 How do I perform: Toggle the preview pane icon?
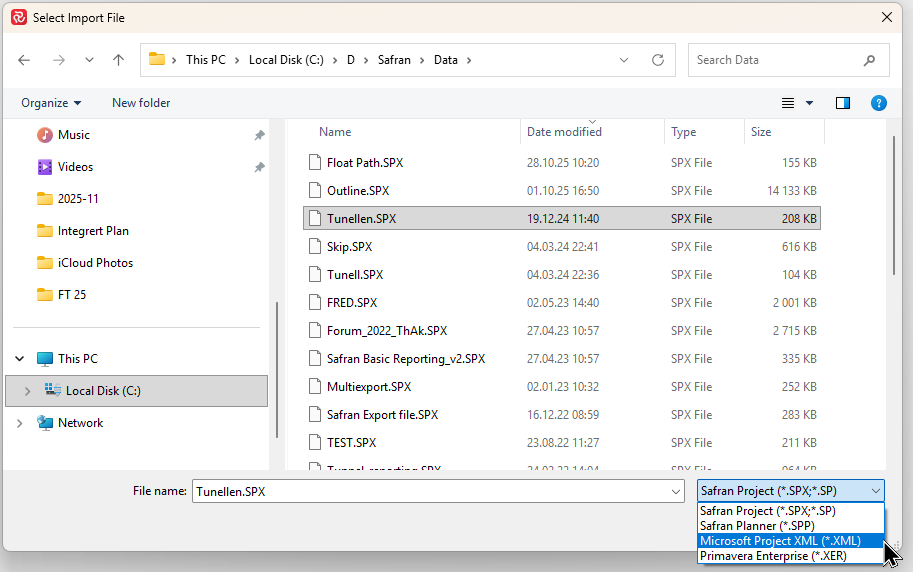click(x=843, y=103)
